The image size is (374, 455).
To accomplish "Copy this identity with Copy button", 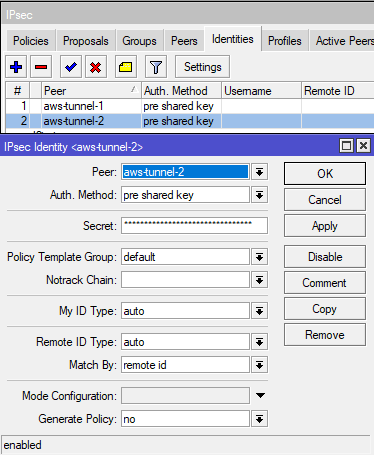I will coord(325,309).
